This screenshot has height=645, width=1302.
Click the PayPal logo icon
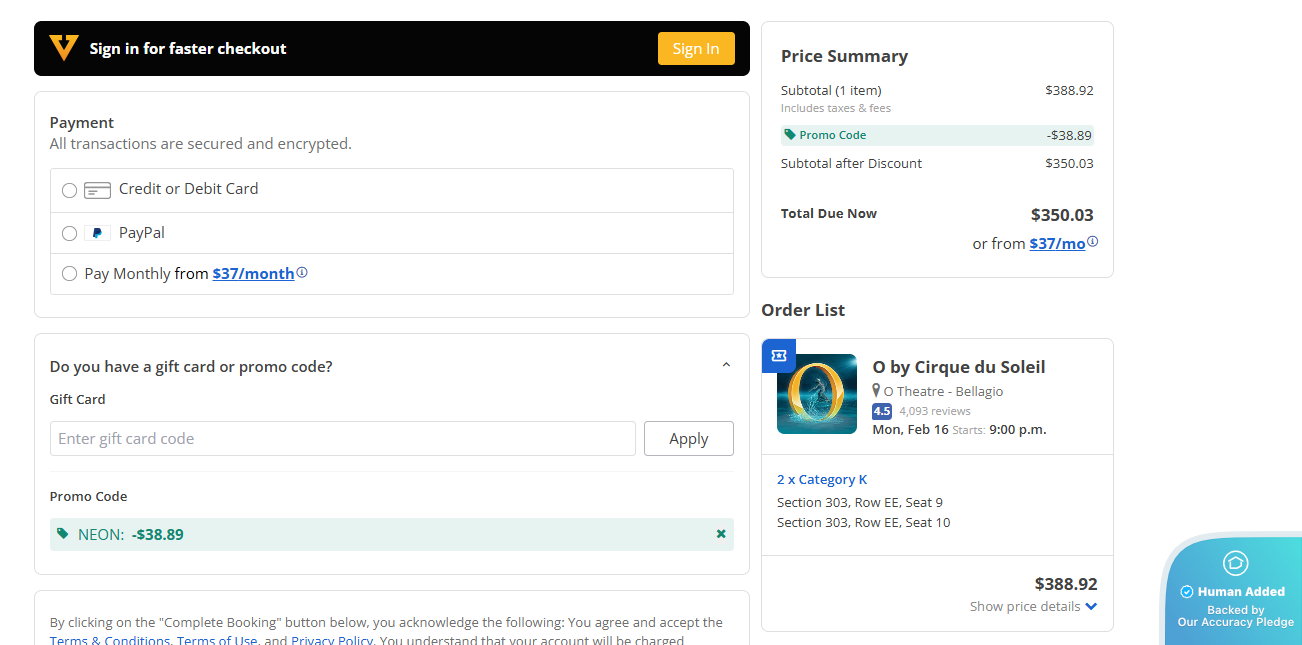point(97,233)
